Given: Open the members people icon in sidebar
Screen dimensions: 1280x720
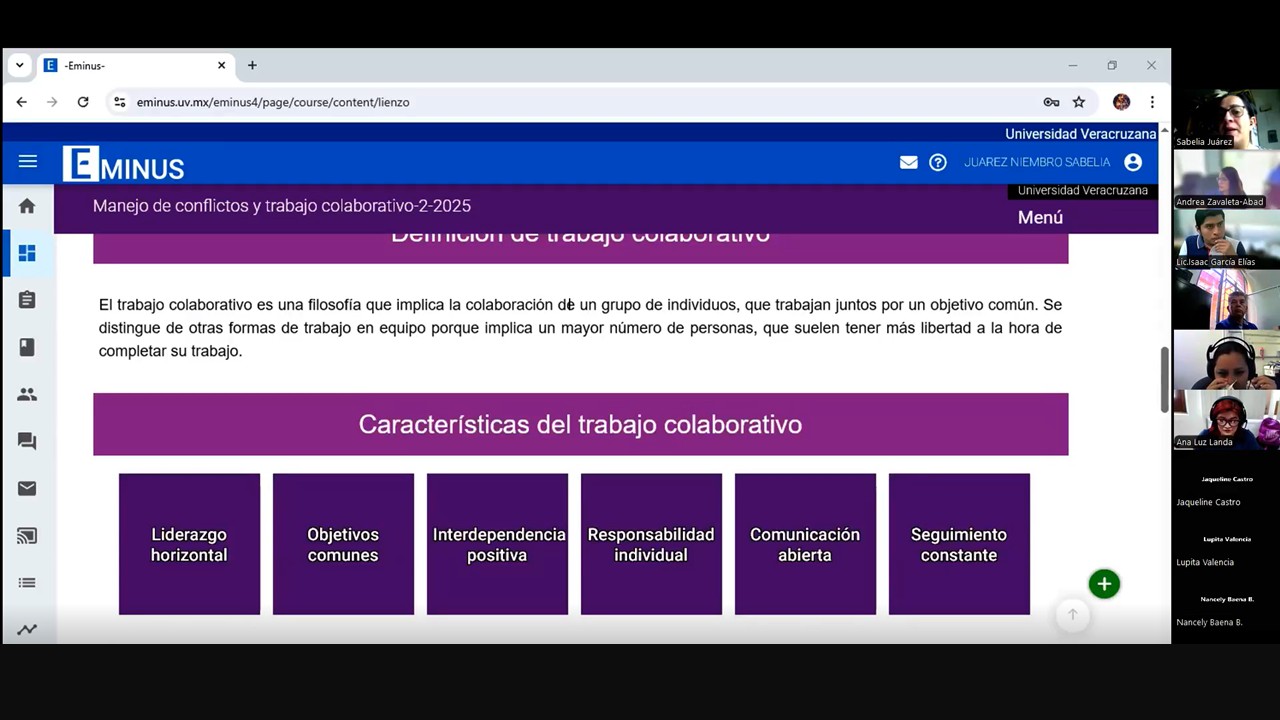Looking at the screenshot, I should click(x=27, y=394).
